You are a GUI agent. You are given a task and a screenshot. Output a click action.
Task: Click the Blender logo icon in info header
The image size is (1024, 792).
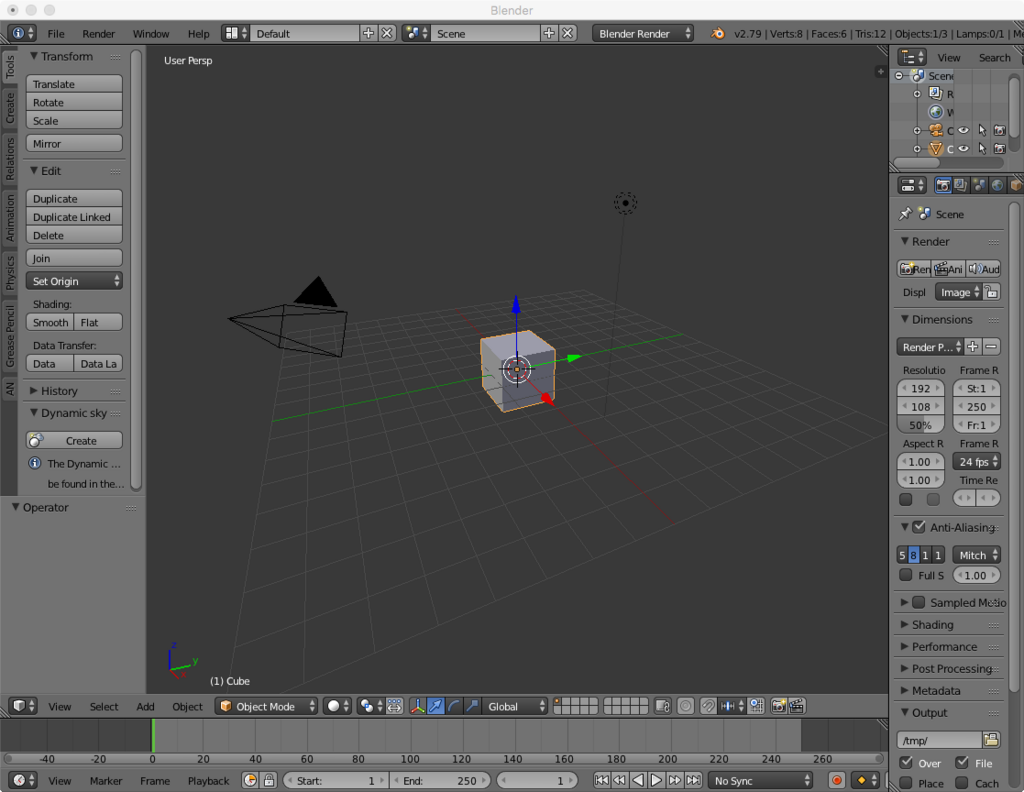pyautogui.click(x=717, y=33)
